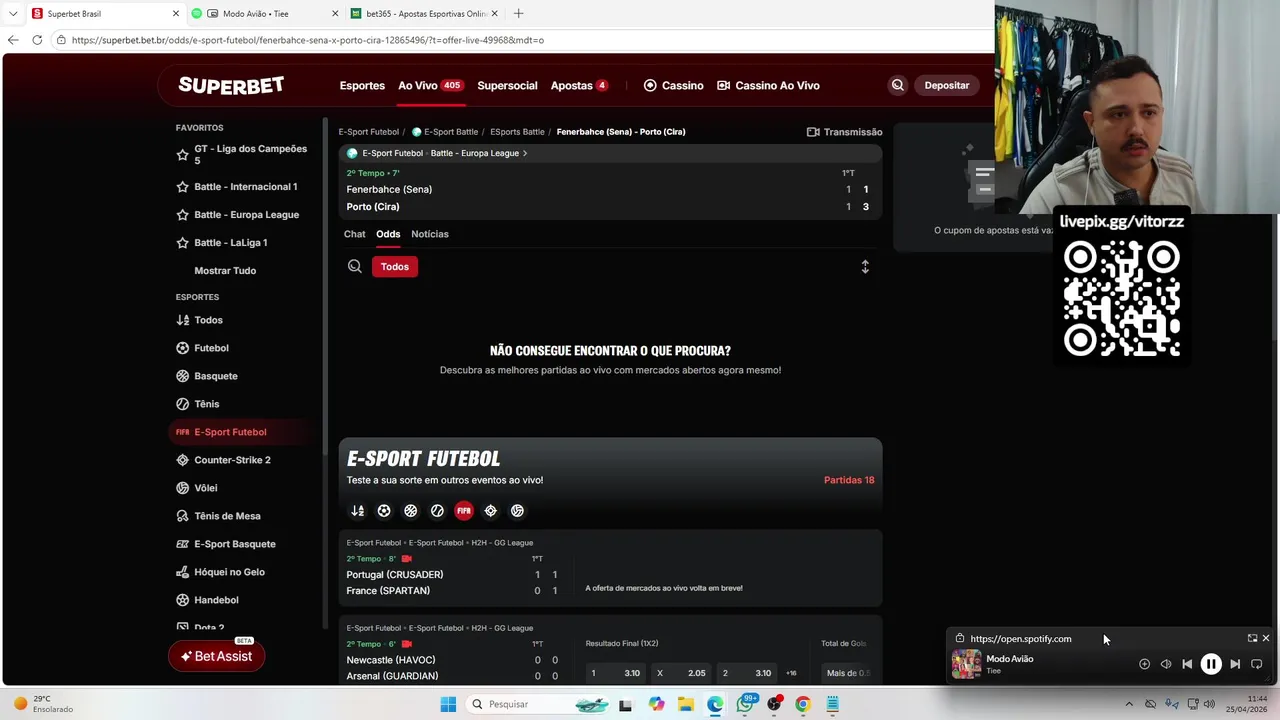This screenshot has width=1280, height=720.
Task: Switch to the bet365 browser tab
Action: 425,14
